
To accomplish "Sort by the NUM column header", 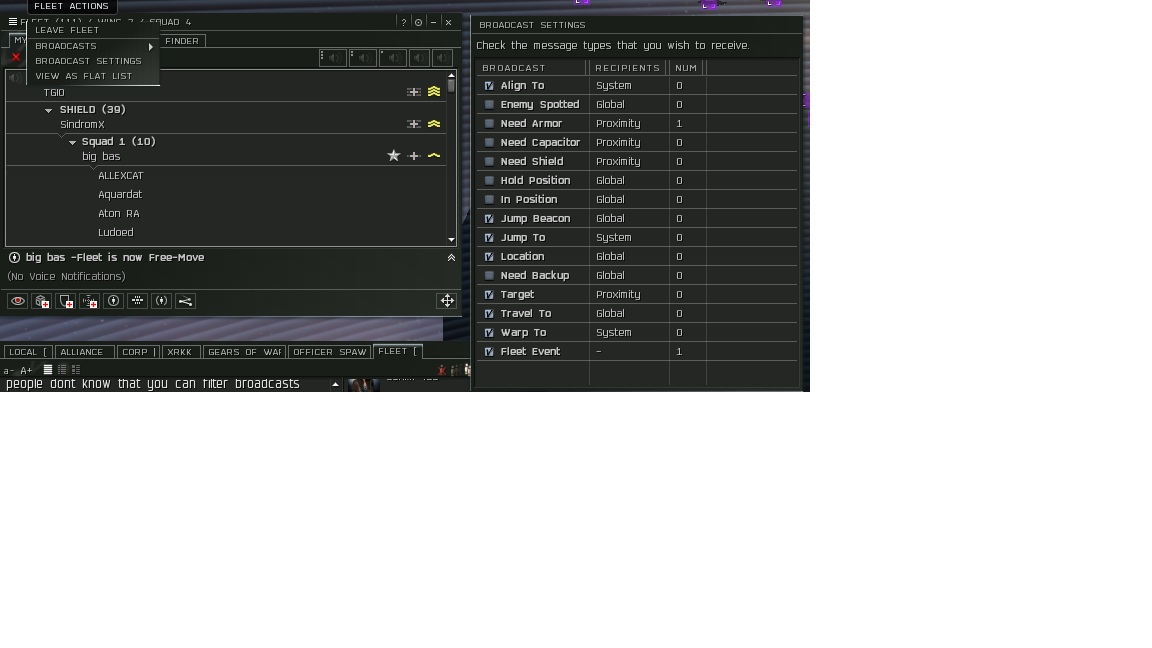I will (x=686, y=68).
